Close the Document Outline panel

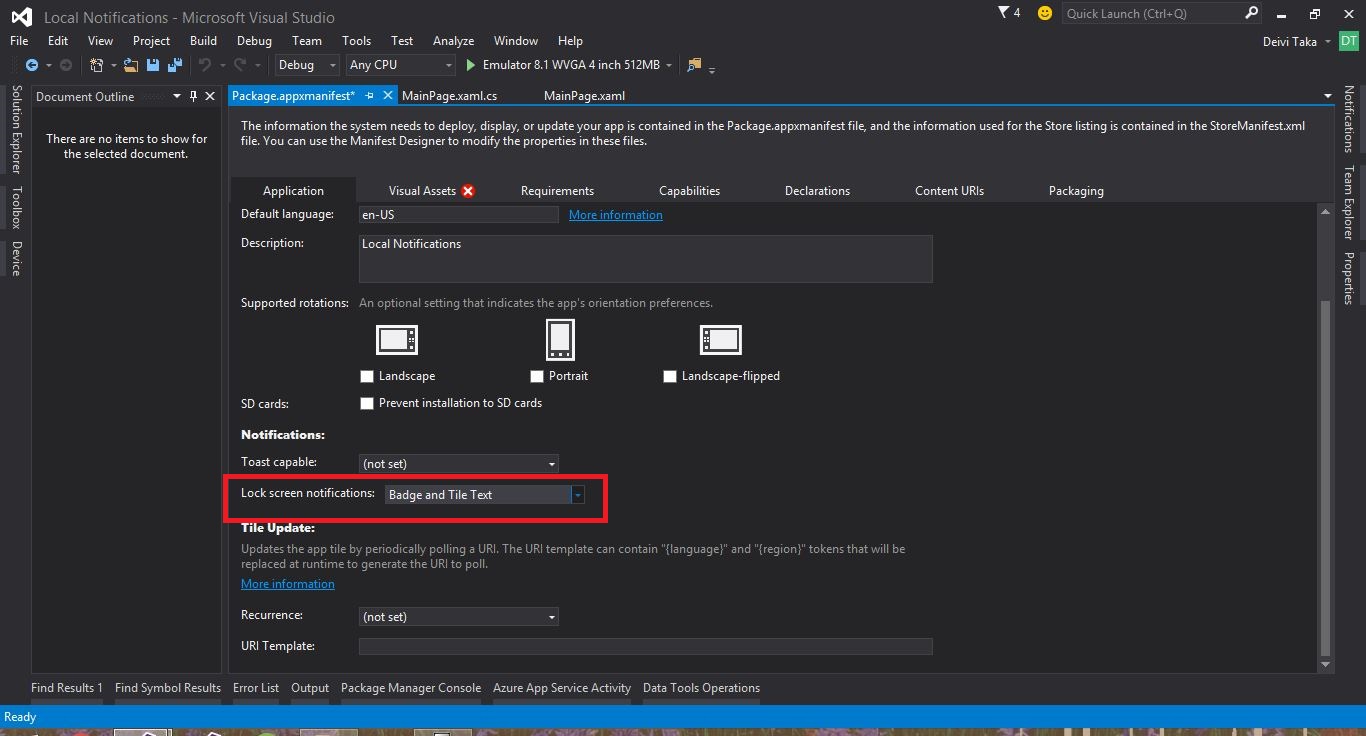209,96
